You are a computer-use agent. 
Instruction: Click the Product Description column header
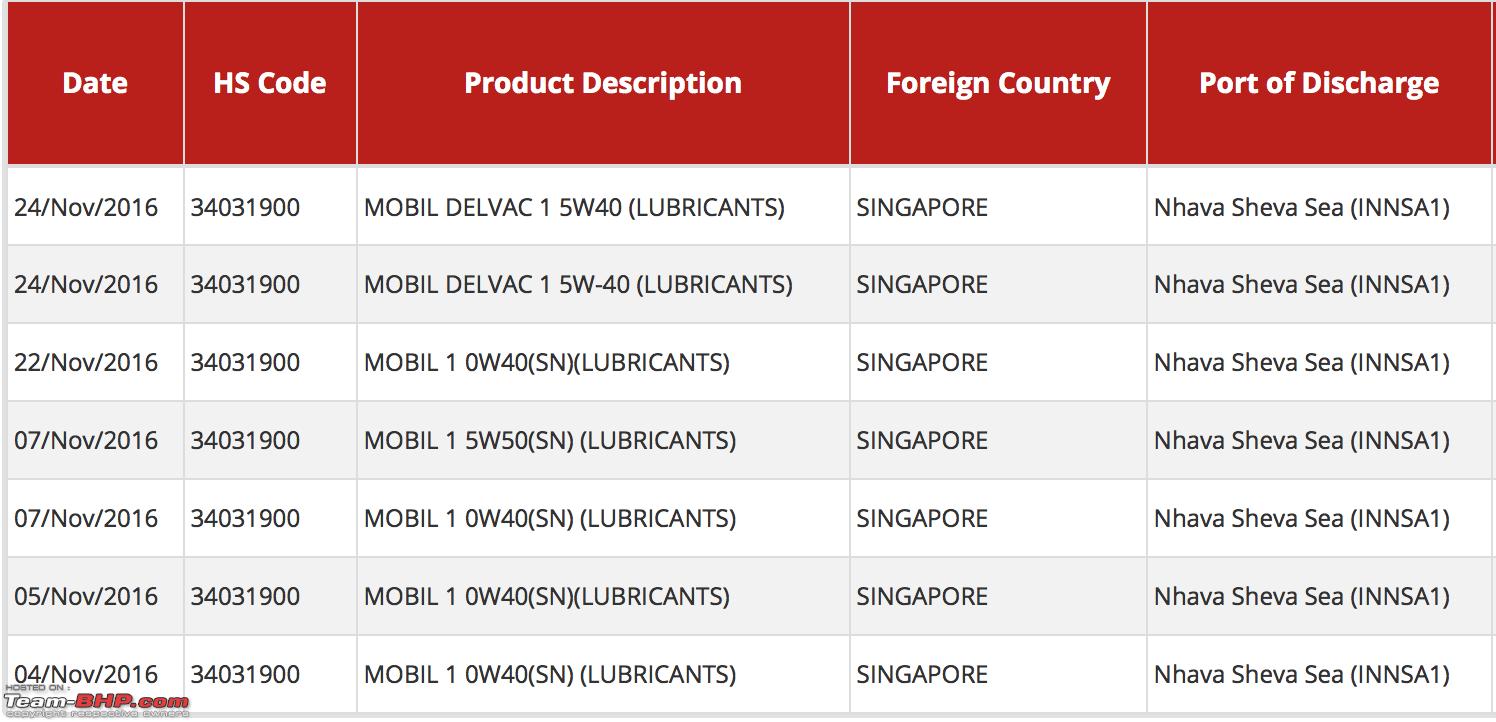coord(603,83)
